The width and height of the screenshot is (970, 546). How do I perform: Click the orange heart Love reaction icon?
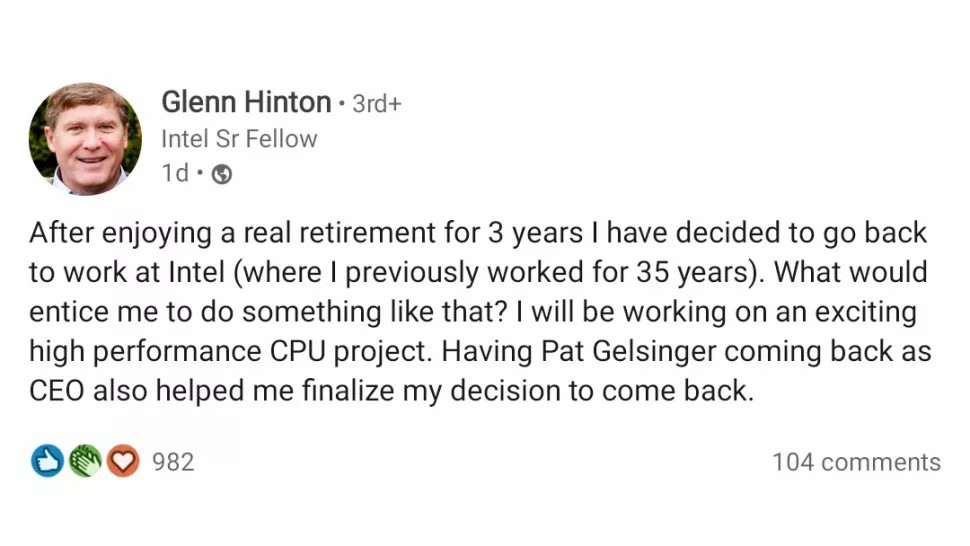pyautogui.click(x=123, y=461)
